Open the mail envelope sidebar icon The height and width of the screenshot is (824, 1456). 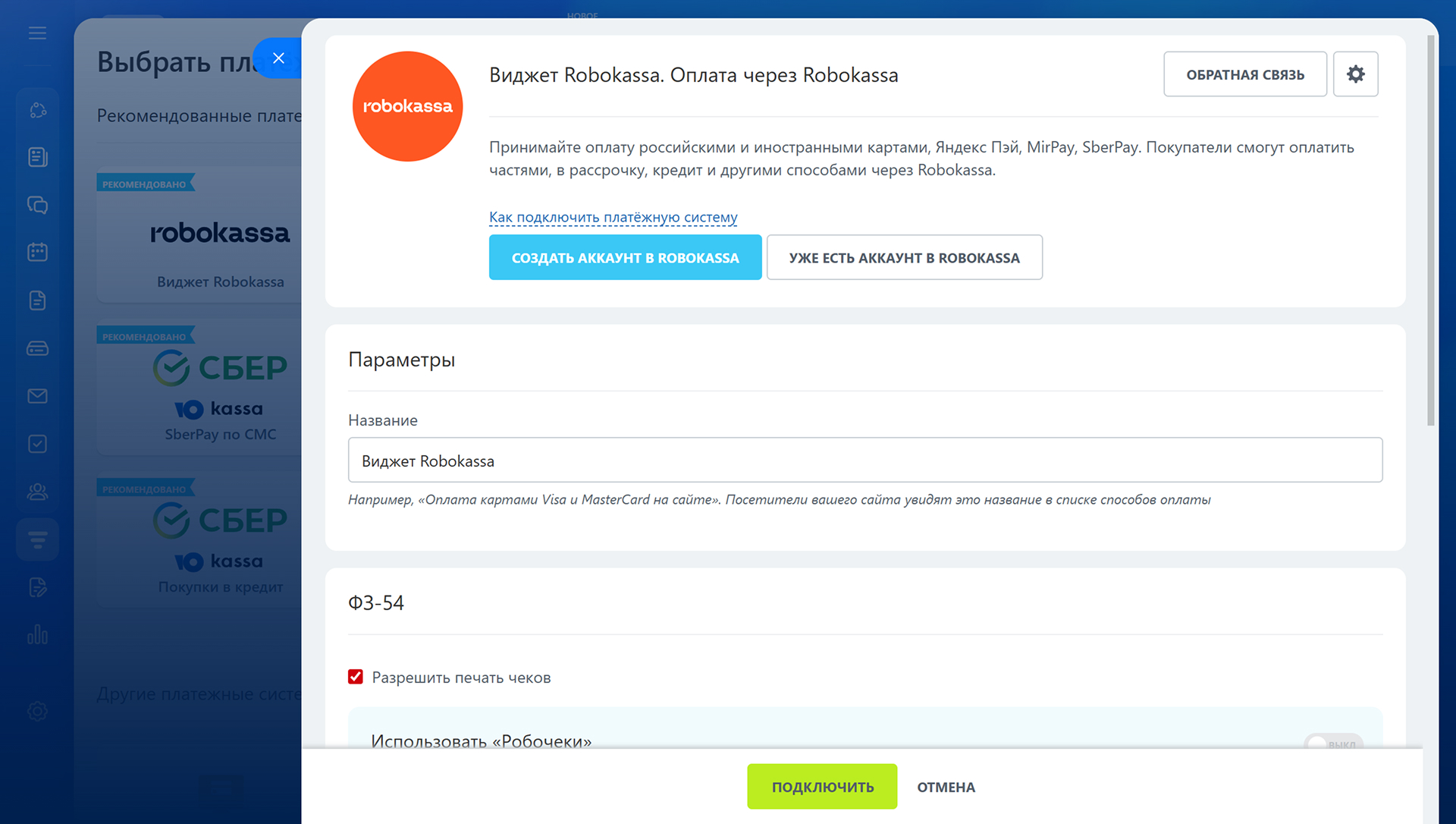point(37,396)
